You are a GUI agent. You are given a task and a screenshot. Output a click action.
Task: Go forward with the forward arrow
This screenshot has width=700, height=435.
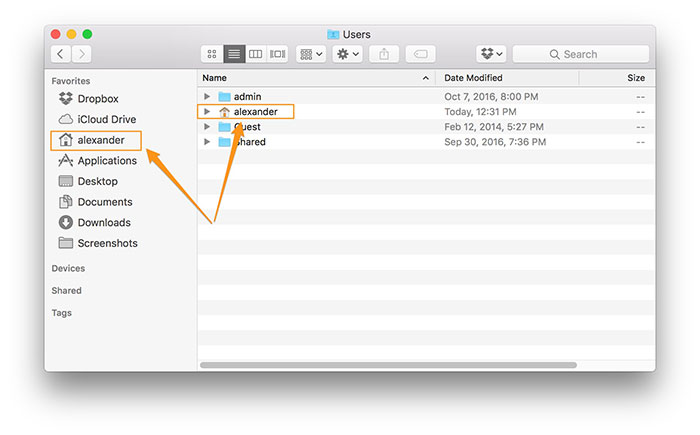tap(81, 54)
